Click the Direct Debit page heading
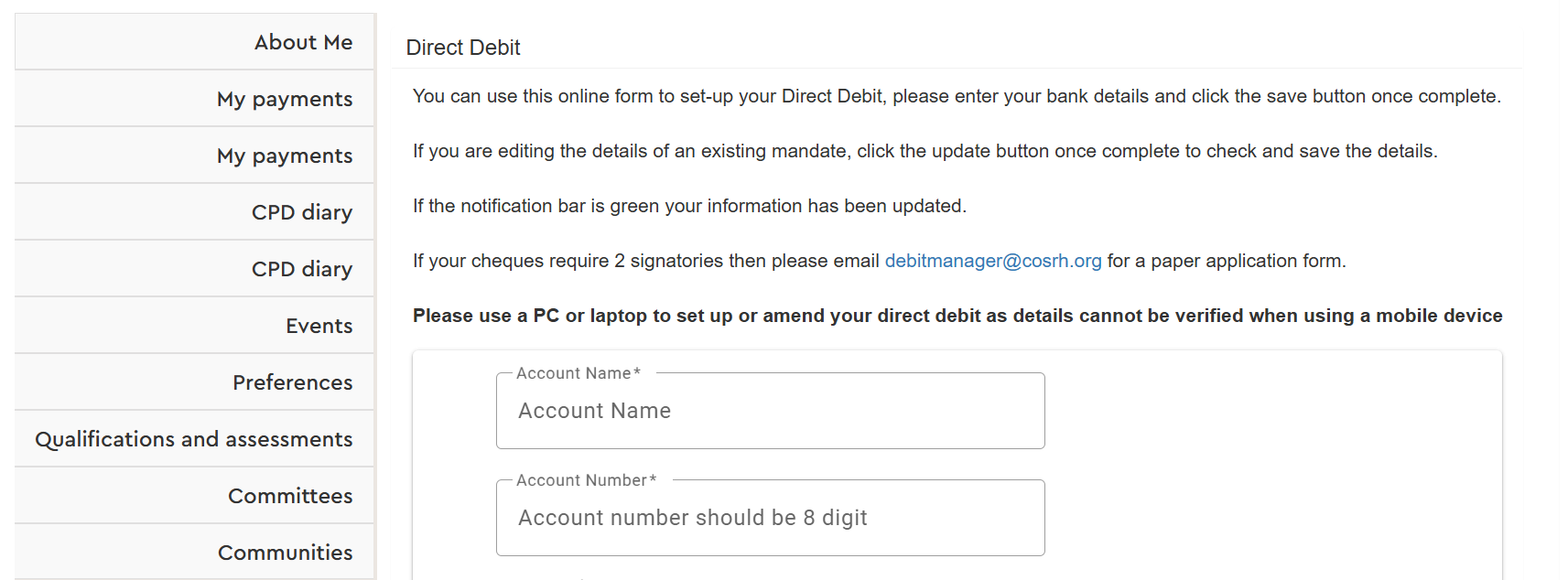This screenshot has width=1568, height=580. point(462,48)
